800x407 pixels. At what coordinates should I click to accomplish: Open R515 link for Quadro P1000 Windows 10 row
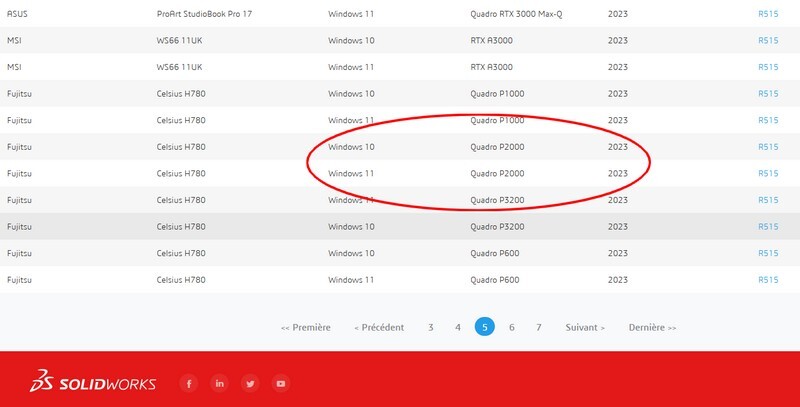[x=768, y=93]
